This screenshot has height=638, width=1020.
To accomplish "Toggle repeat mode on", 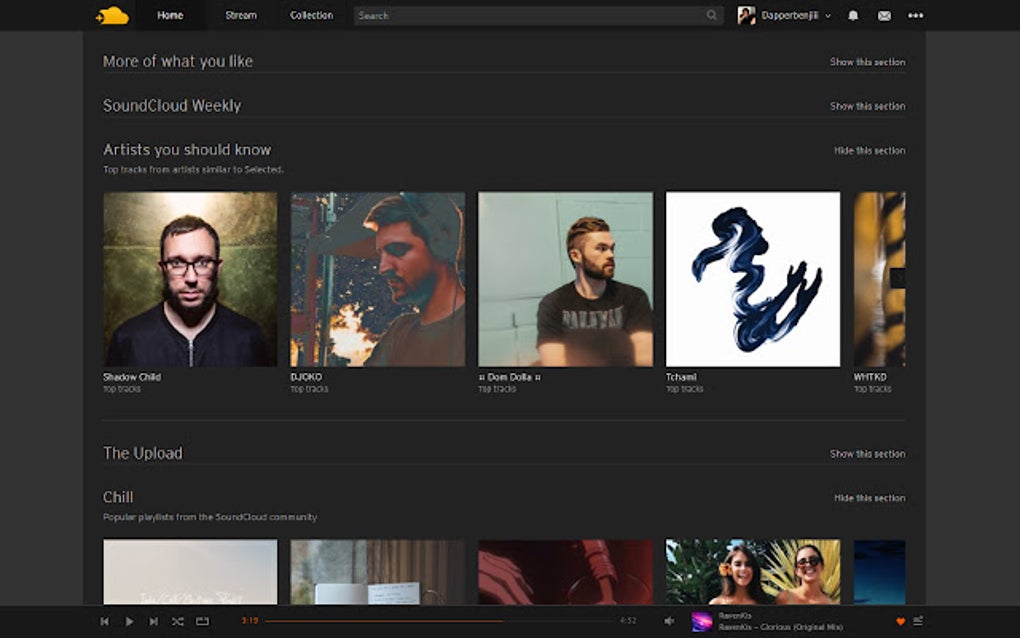I will [202, 621].
